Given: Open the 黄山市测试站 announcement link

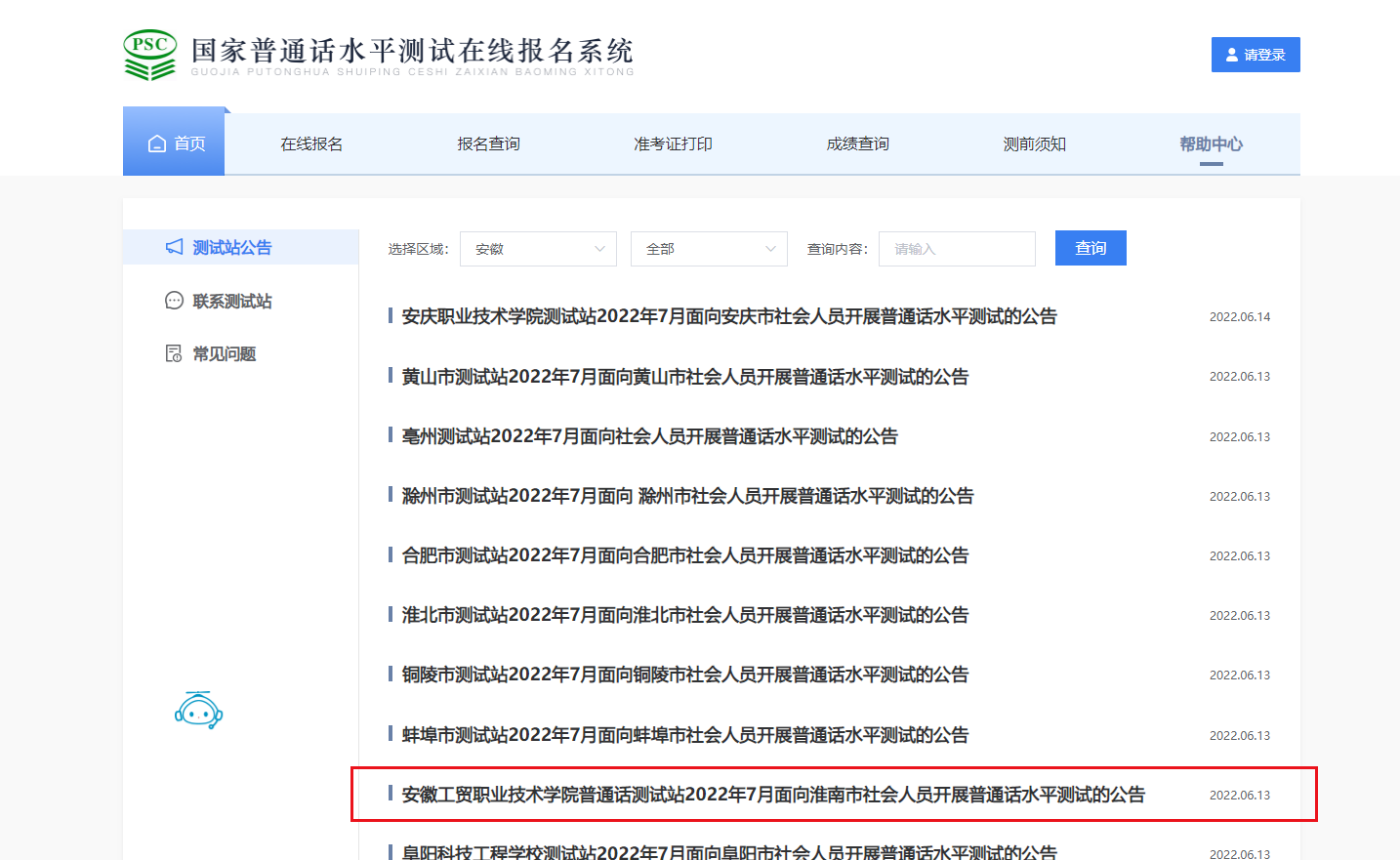Looking at the screenshot, I should tap(684, 377).
